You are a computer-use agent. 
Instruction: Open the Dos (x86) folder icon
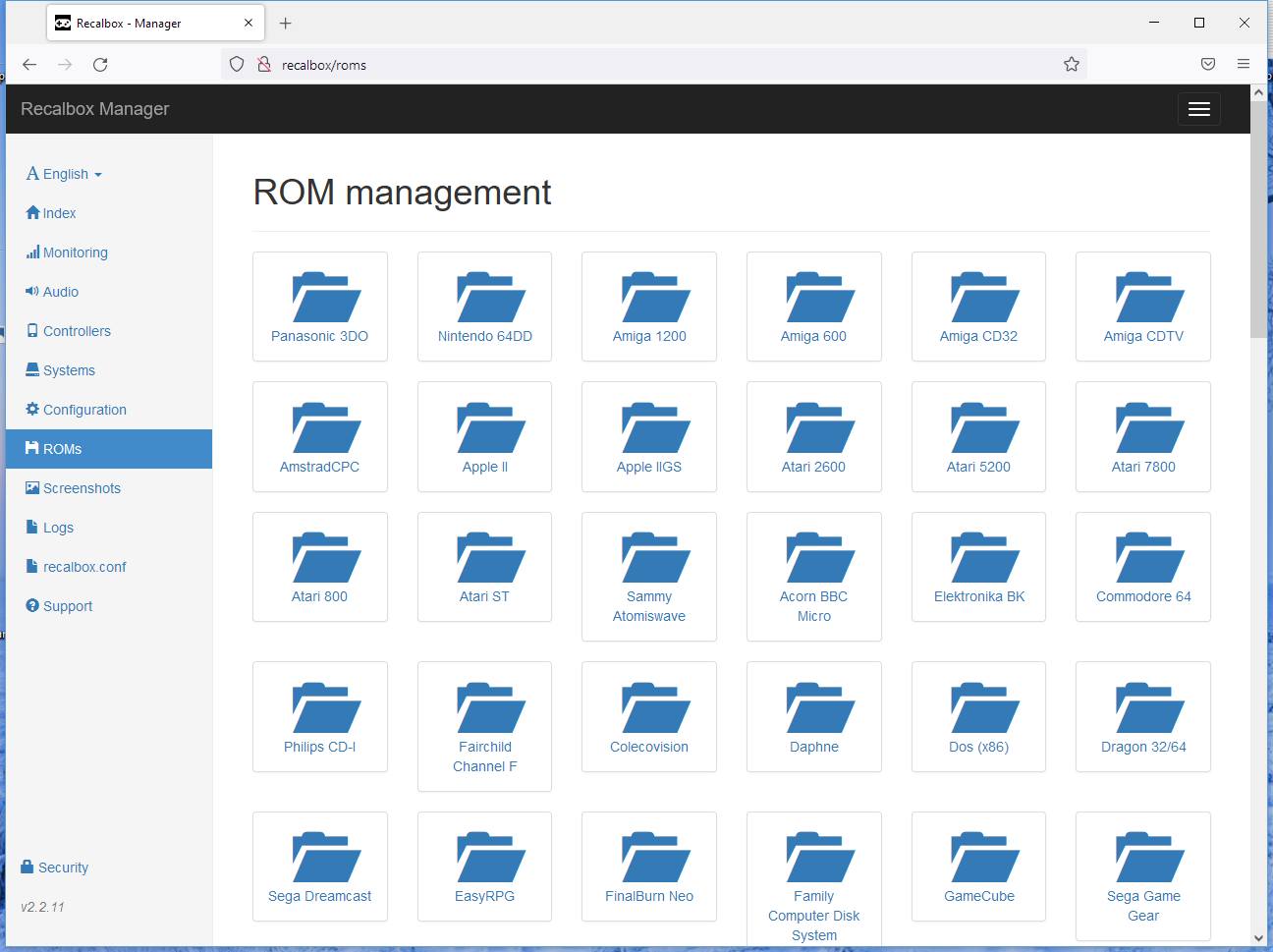coord(985,707)
